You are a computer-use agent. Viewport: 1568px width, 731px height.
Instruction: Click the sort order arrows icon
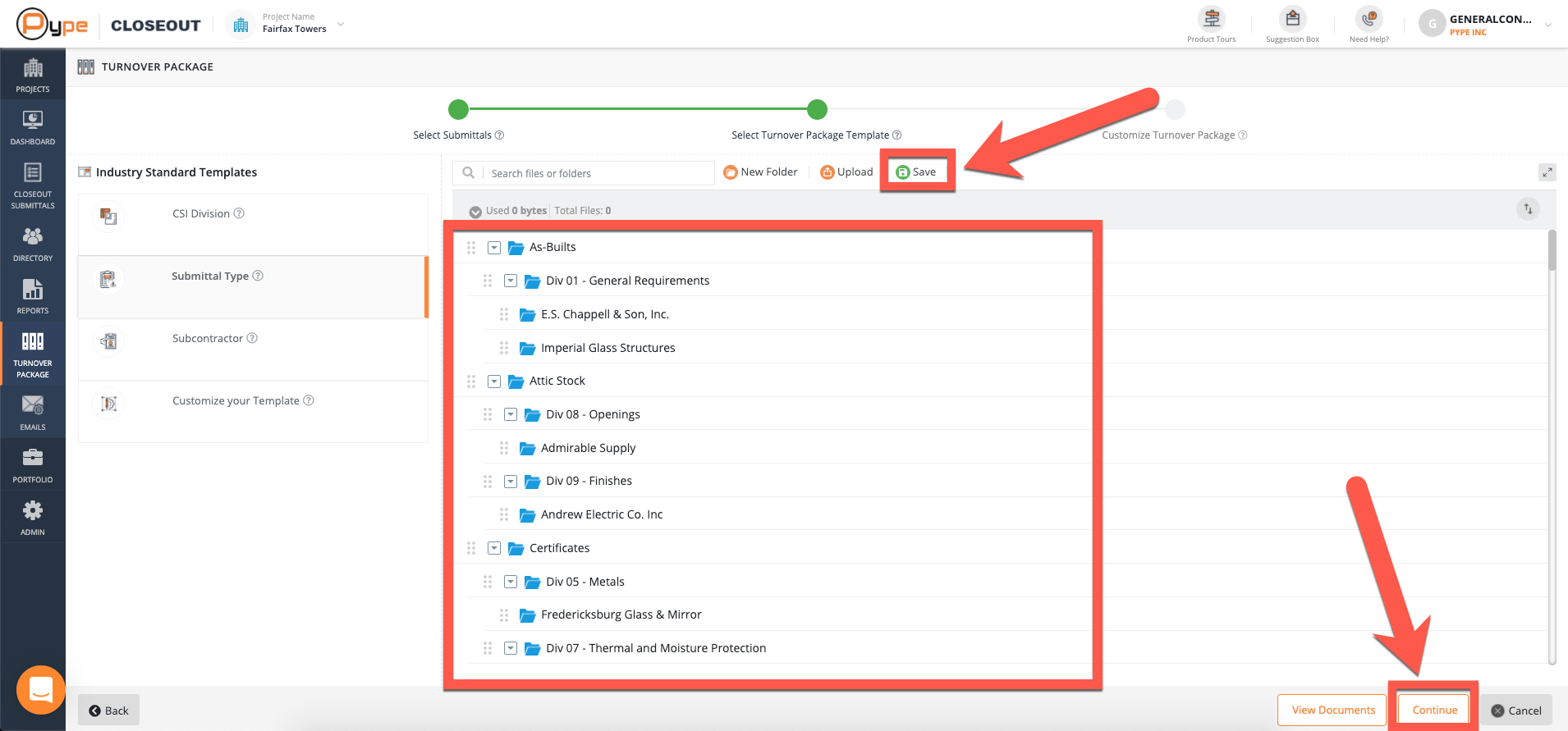[1528, 209]
